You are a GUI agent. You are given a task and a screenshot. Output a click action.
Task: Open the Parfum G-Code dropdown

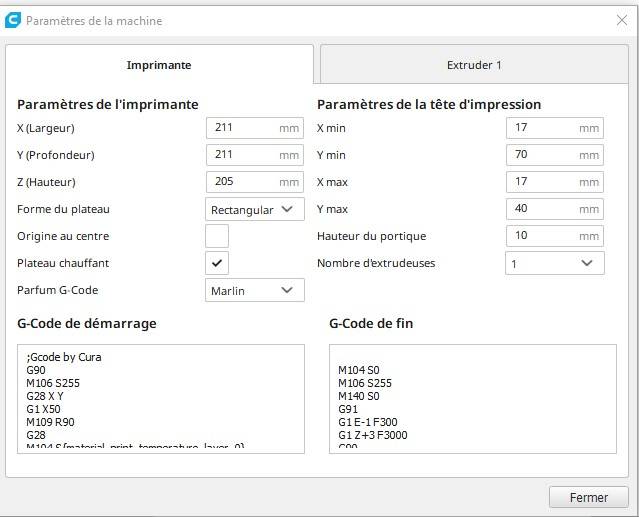[x=254, y=290]
